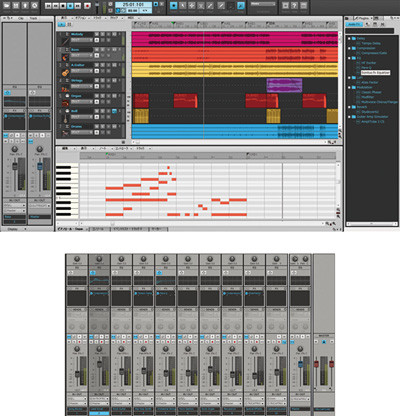Collapse the Guitar Amp Simulator folder
Viewport: 400px width, 416px height.
[x=349, y=117]
